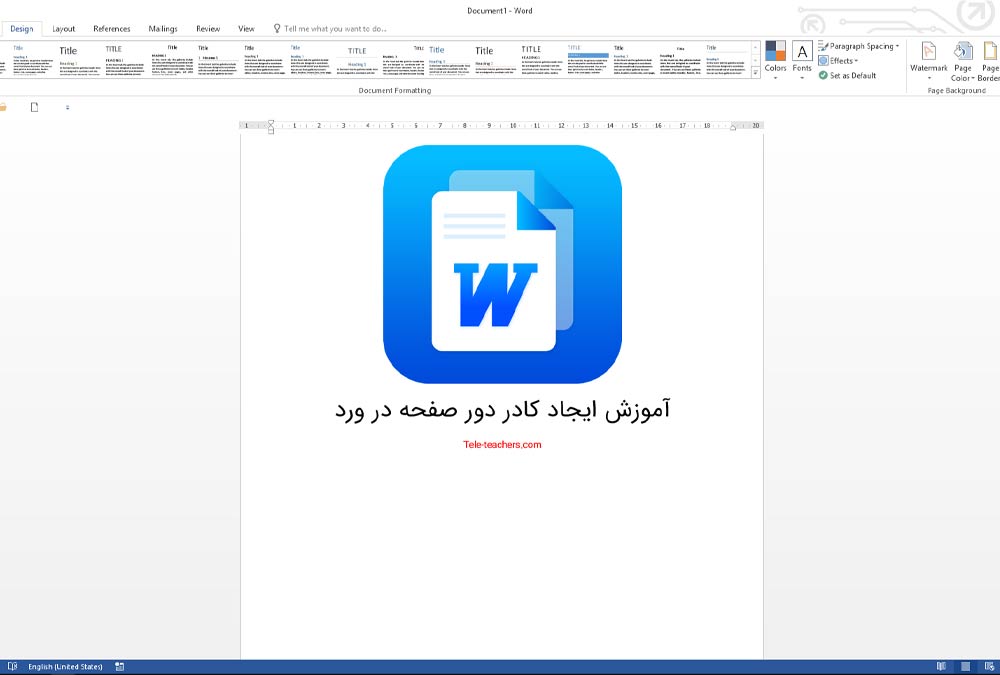
Task: Open the Theme Colors menu
Action: coord(776,60)
